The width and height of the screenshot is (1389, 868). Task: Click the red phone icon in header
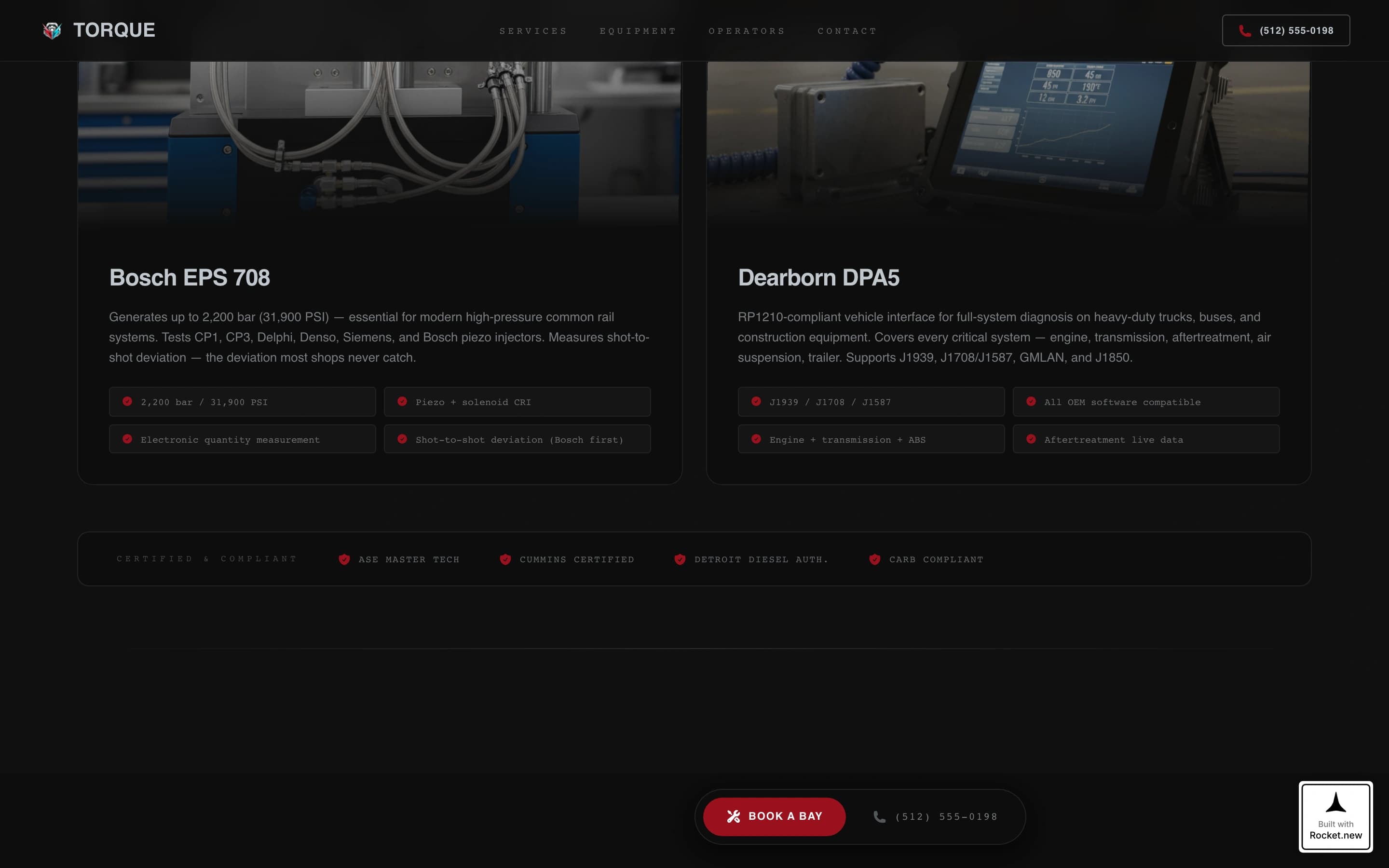[1244, 31]
